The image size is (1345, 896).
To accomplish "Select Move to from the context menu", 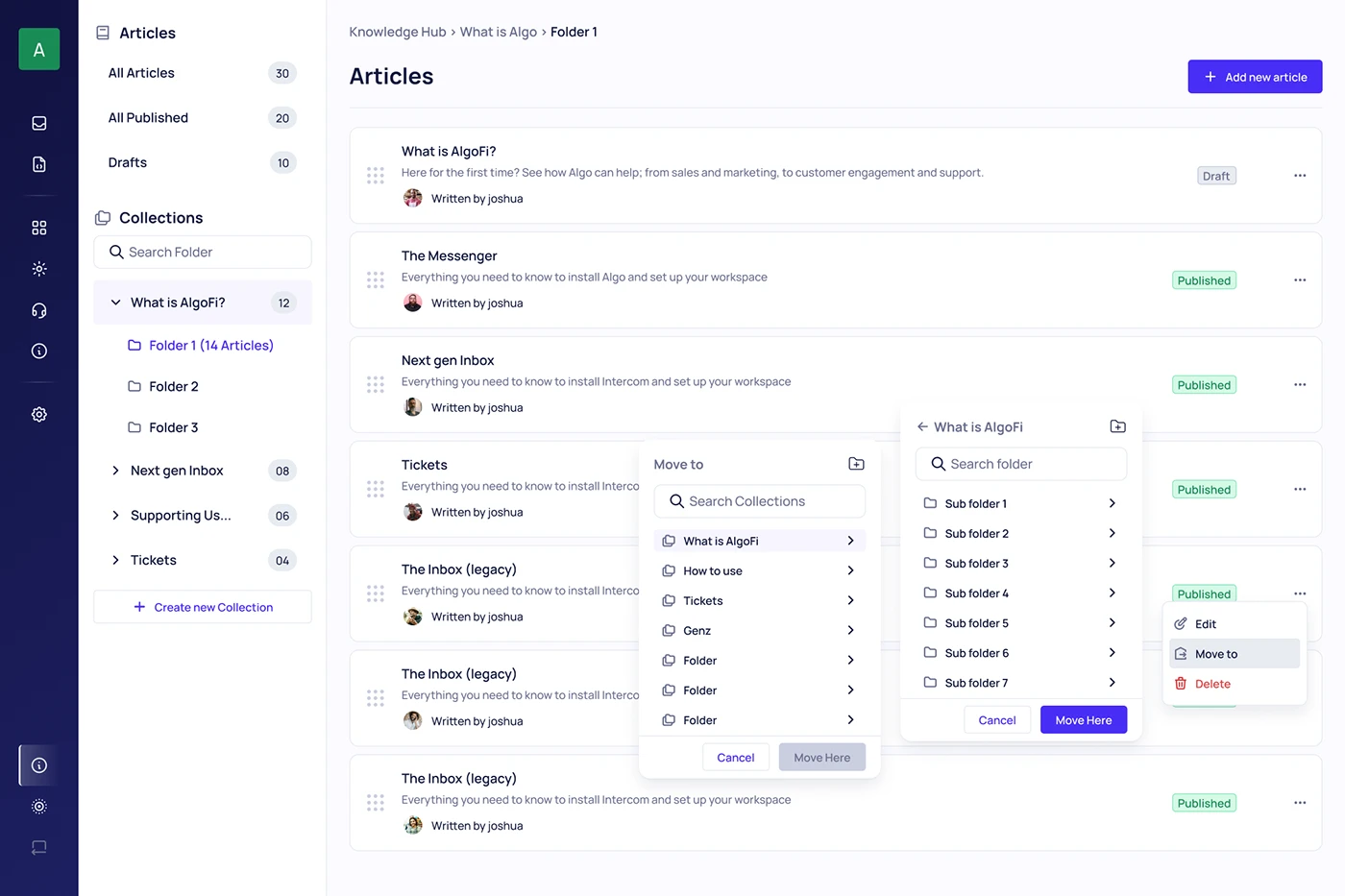I will pyautogui.click(x=1235, y=654).
